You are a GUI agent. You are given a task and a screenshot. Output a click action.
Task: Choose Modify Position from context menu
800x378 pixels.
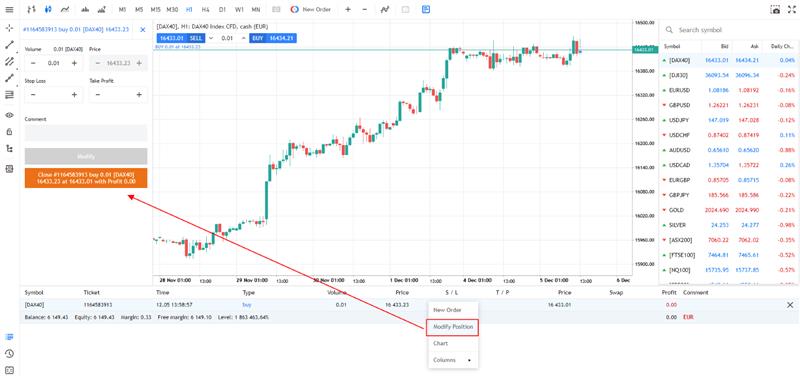tap(453, 327)
